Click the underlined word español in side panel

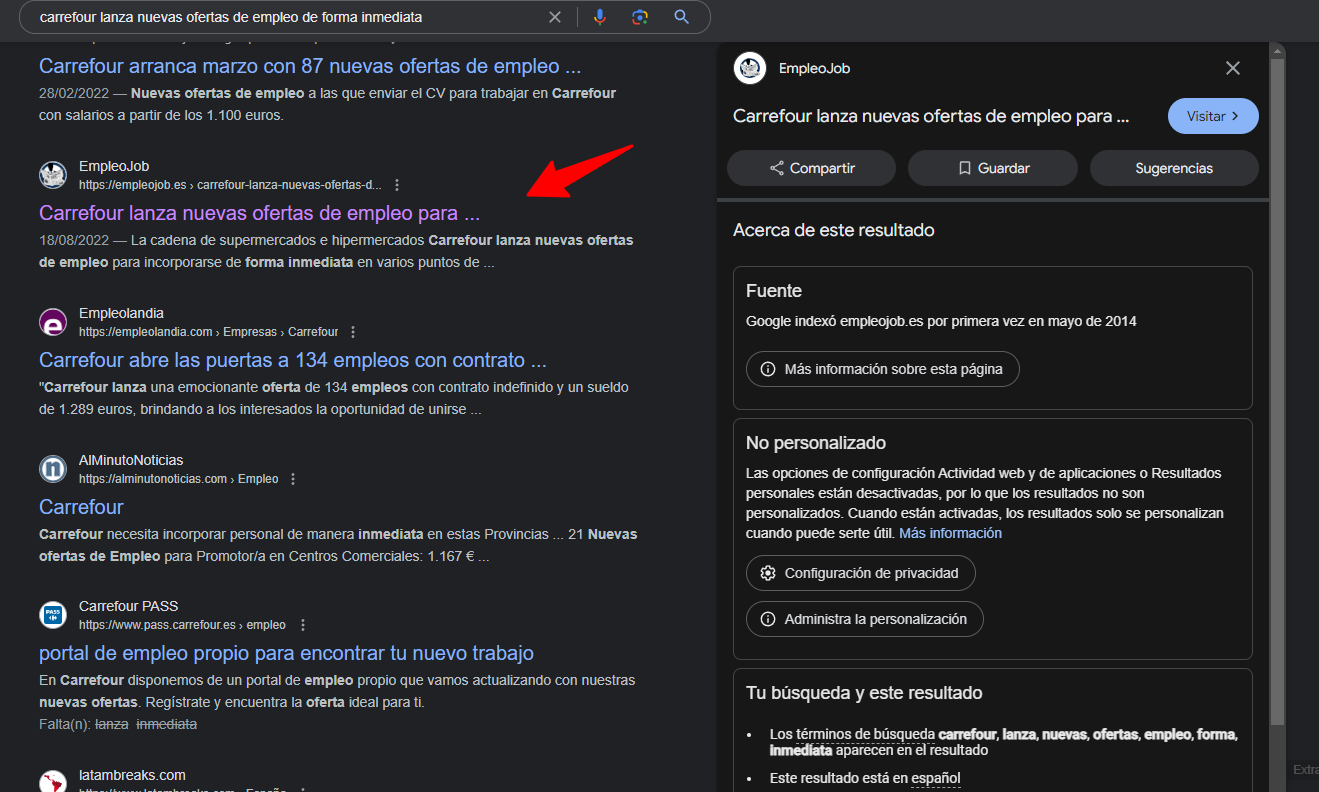click(935, 778)
